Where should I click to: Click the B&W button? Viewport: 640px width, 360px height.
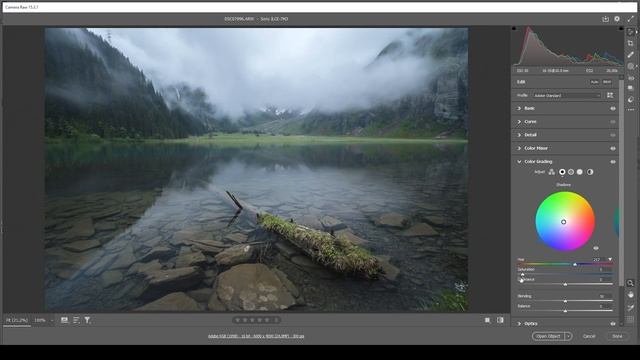[x=607, y=82]
